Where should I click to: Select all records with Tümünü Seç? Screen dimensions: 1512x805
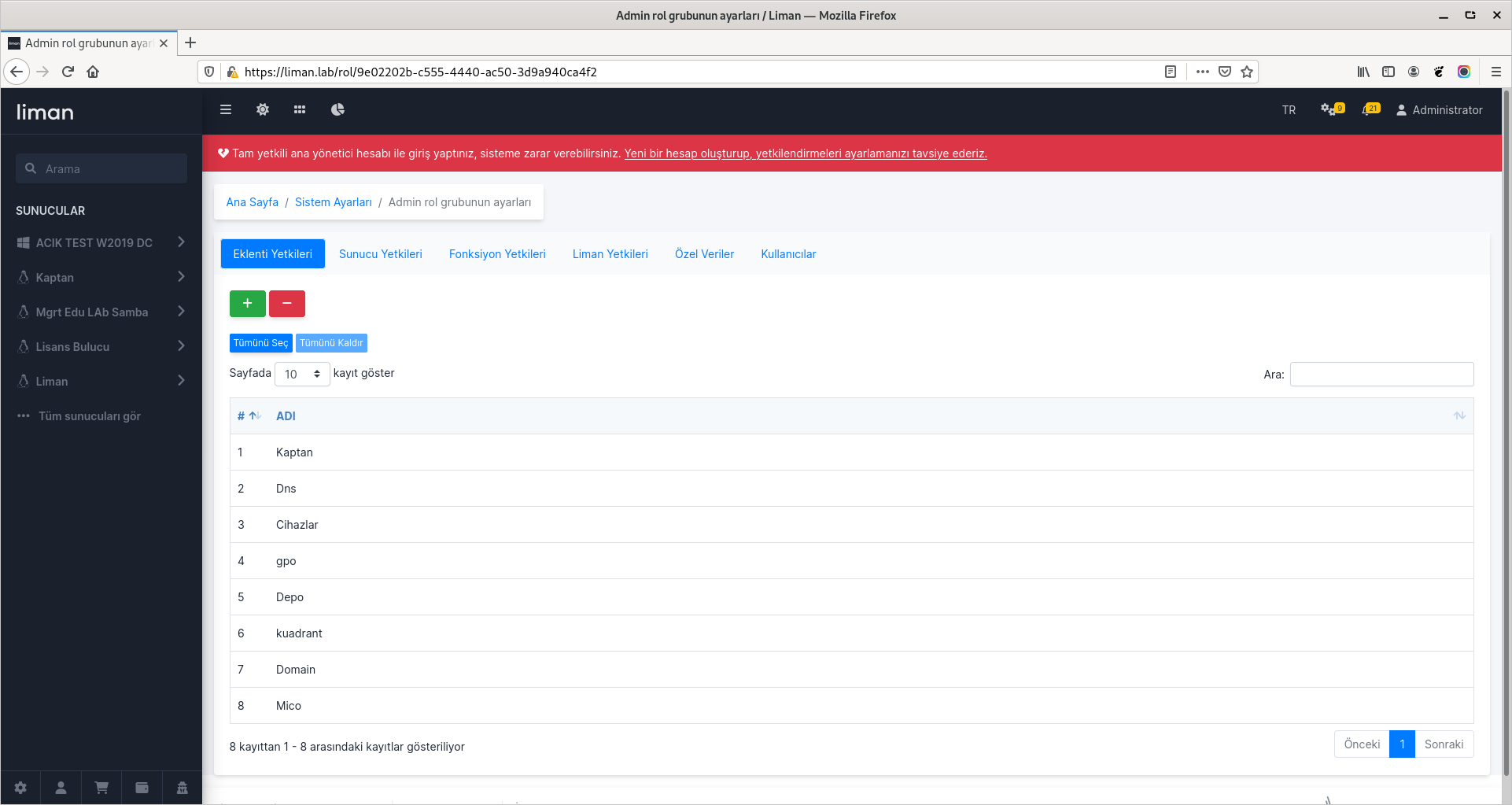pos(260,342)
